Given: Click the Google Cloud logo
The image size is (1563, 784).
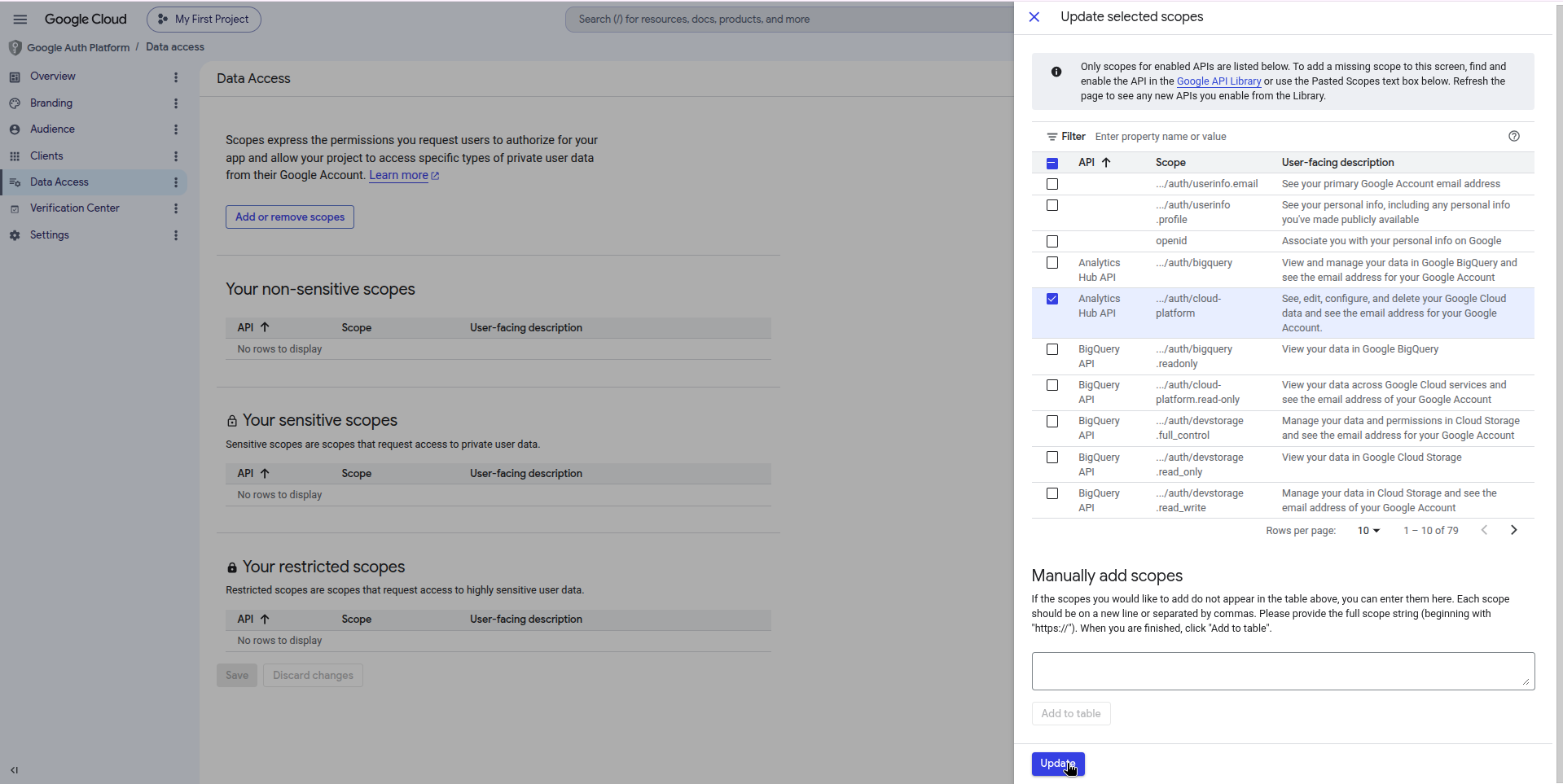Looking at the screenshot, I should click(86, 19).
